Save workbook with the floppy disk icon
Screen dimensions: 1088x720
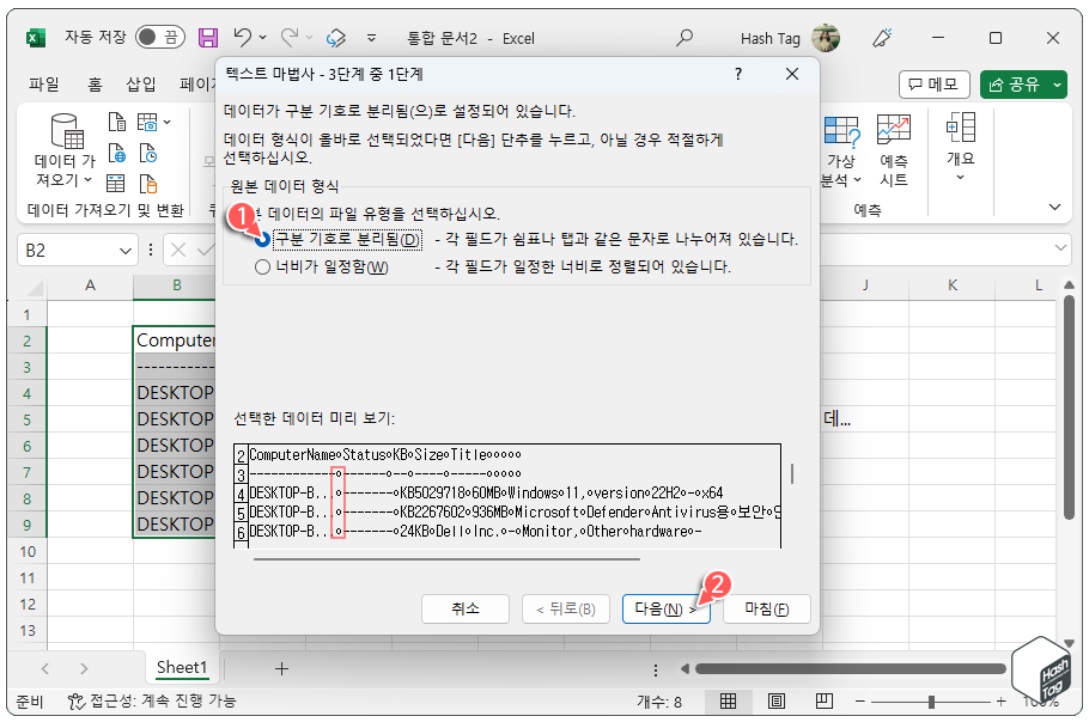[x=208, y=37]
